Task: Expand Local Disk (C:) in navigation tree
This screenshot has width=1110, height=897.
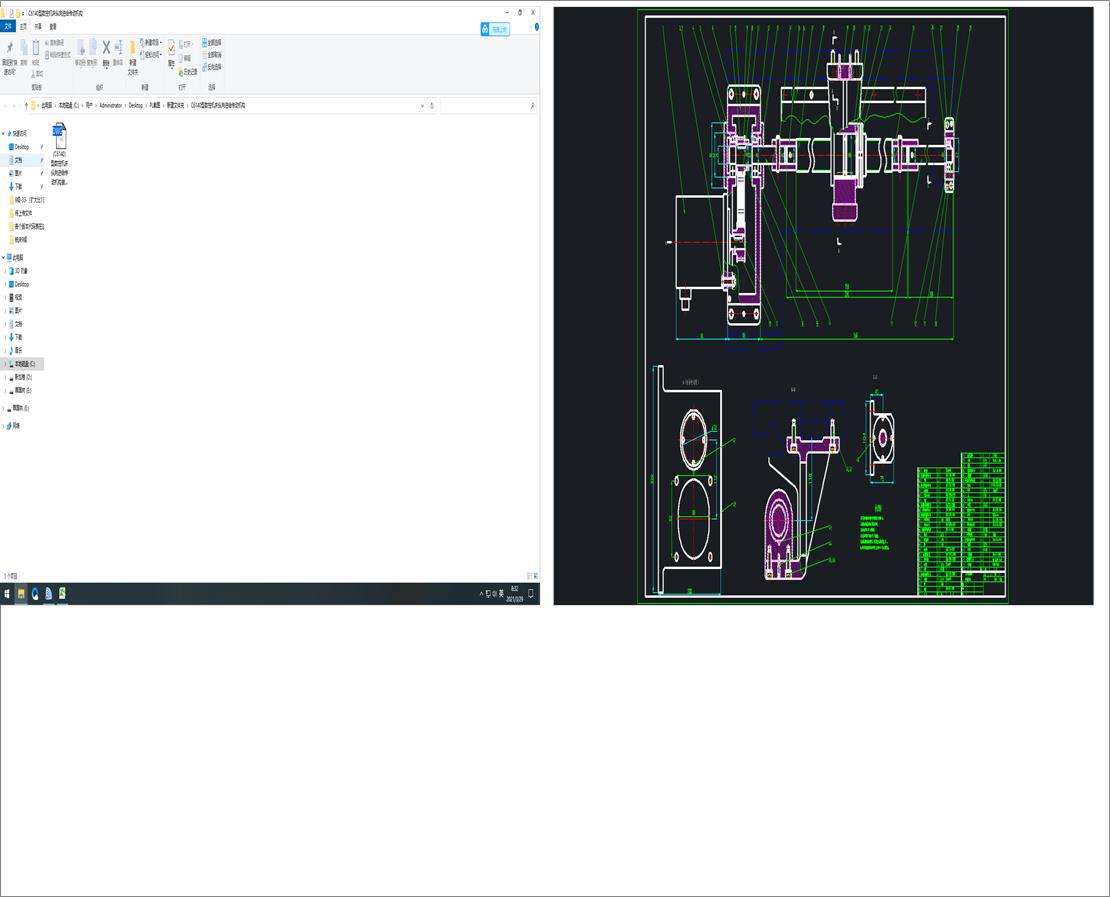Action: tap(6, 363)
